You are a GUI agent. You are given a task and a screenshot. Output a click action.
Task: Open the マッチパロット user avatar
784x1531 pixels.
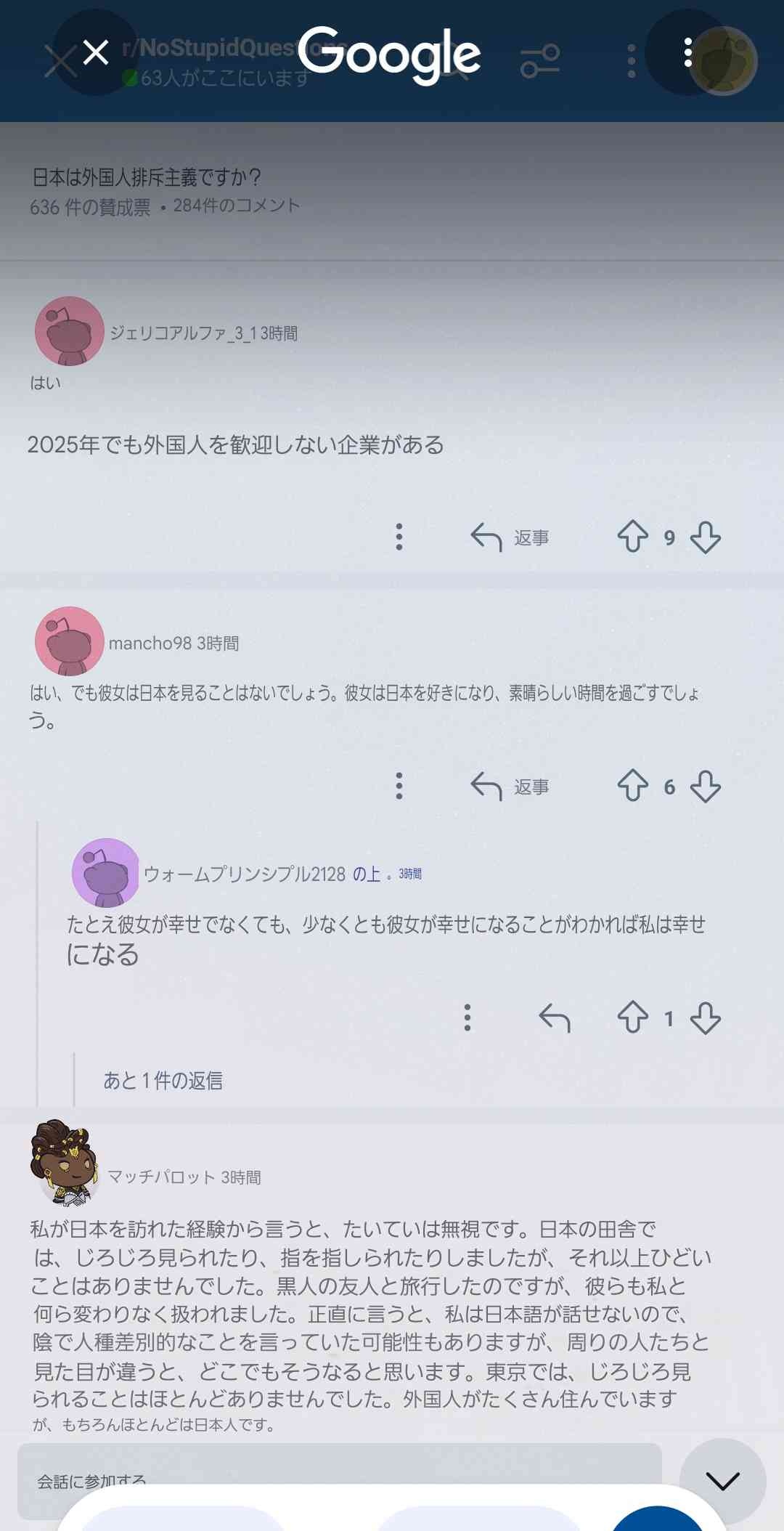[x=64, y=1162]
